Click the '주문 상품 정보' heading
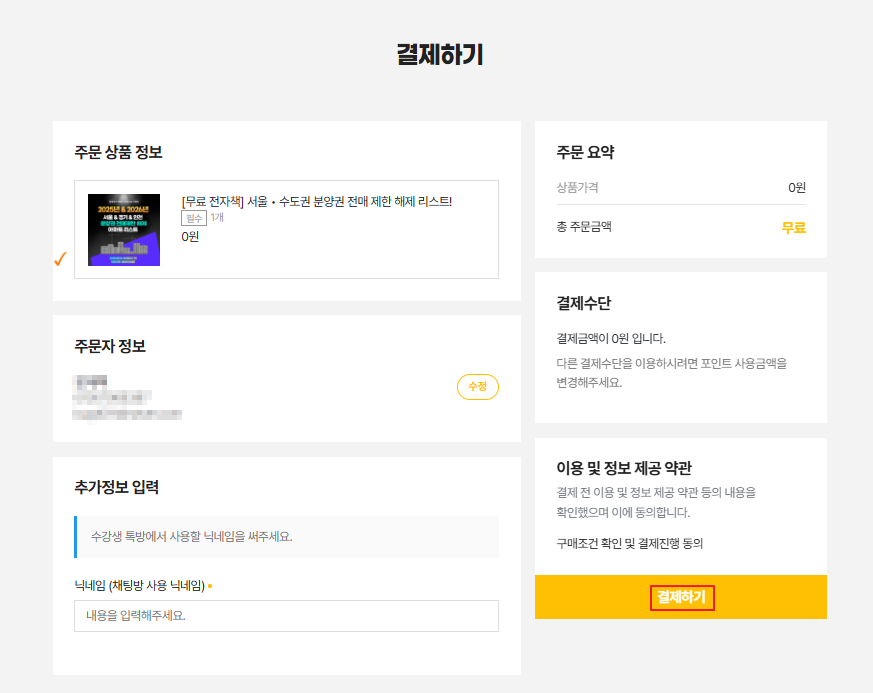This screenshot has width=873, height=693. coord(118,152)
